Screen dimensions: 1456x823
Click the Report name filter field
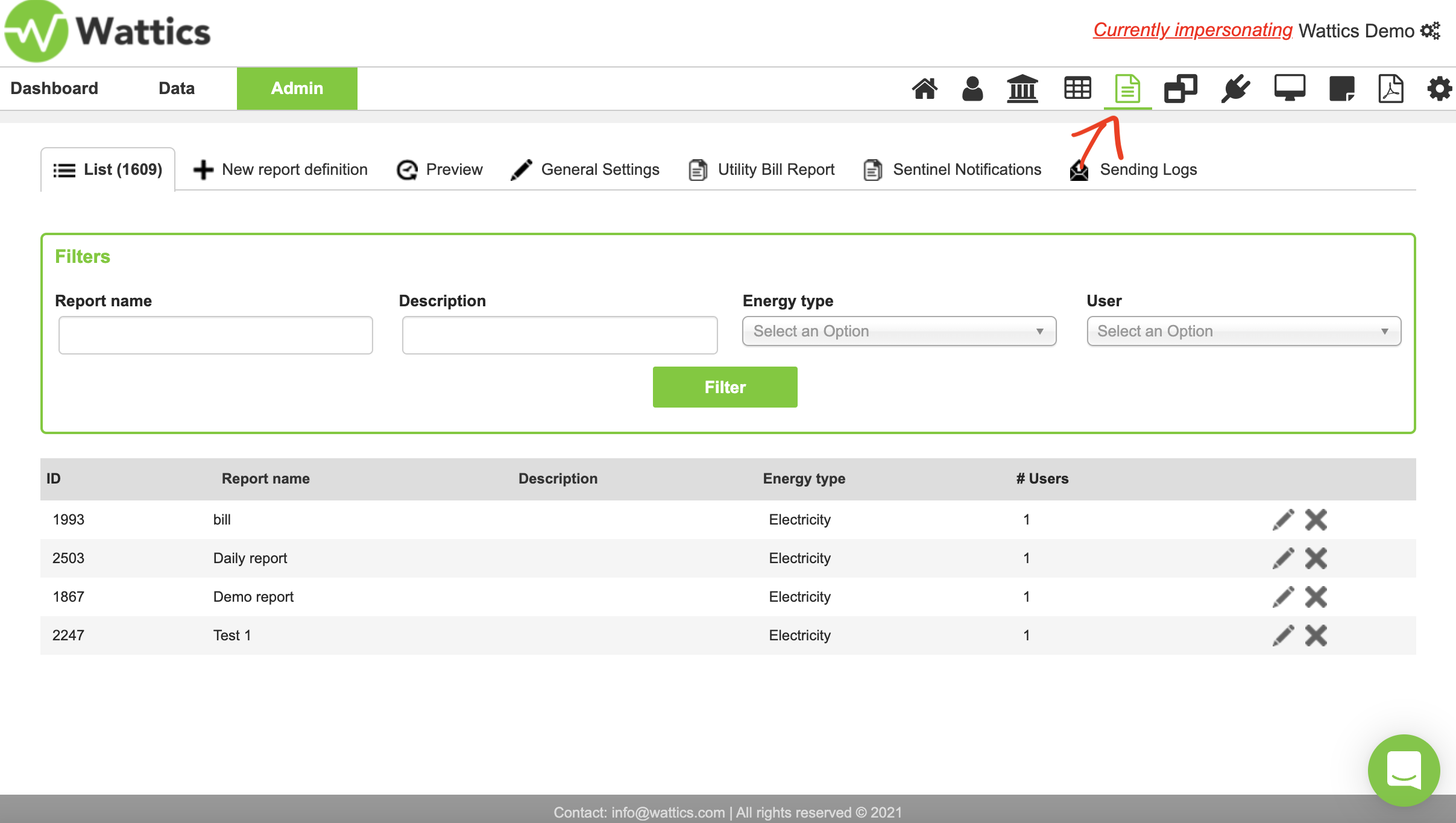[215, 335]
